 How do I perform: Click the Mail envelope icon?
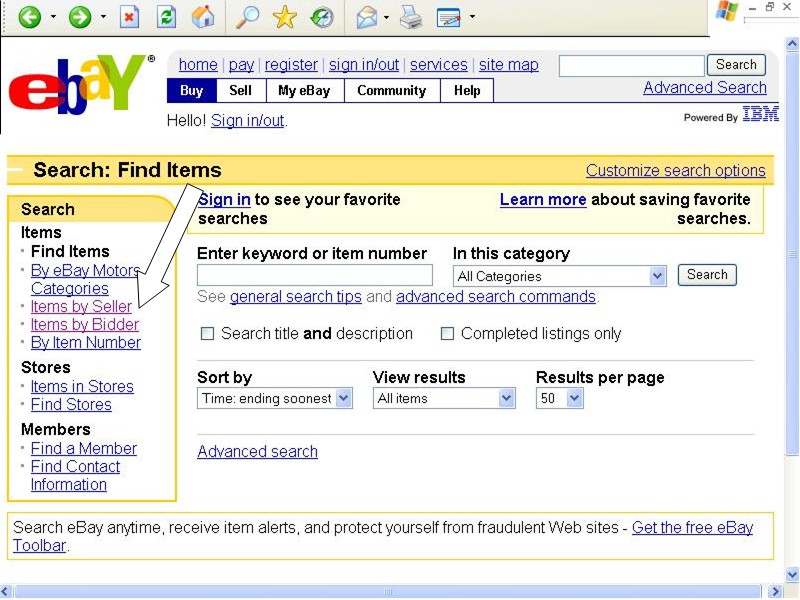coord(367,17)
